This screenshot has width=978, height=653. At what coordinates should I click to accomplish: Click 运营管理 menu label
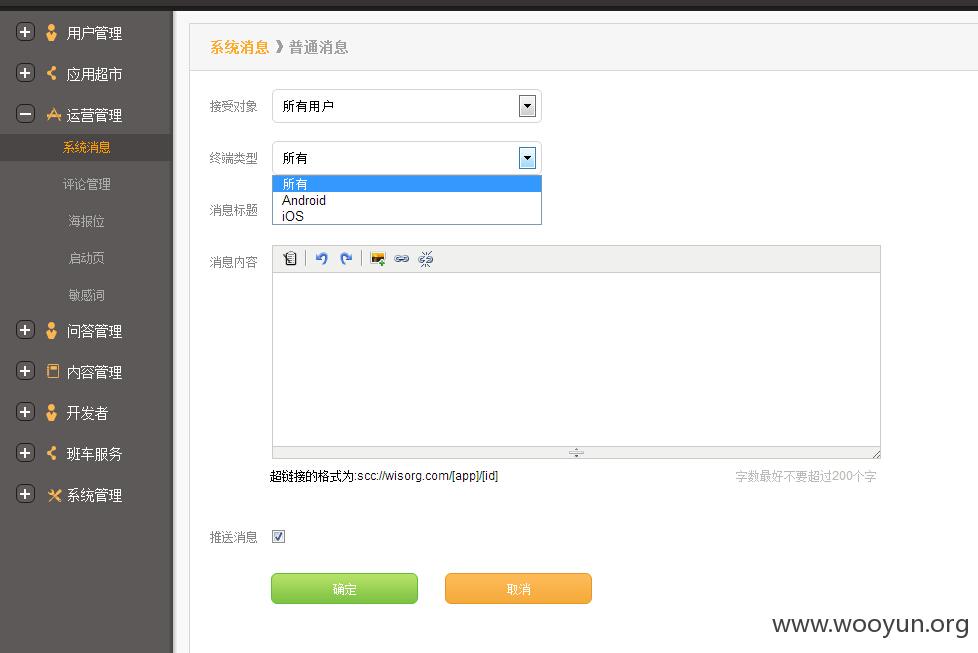click(94, 115)
